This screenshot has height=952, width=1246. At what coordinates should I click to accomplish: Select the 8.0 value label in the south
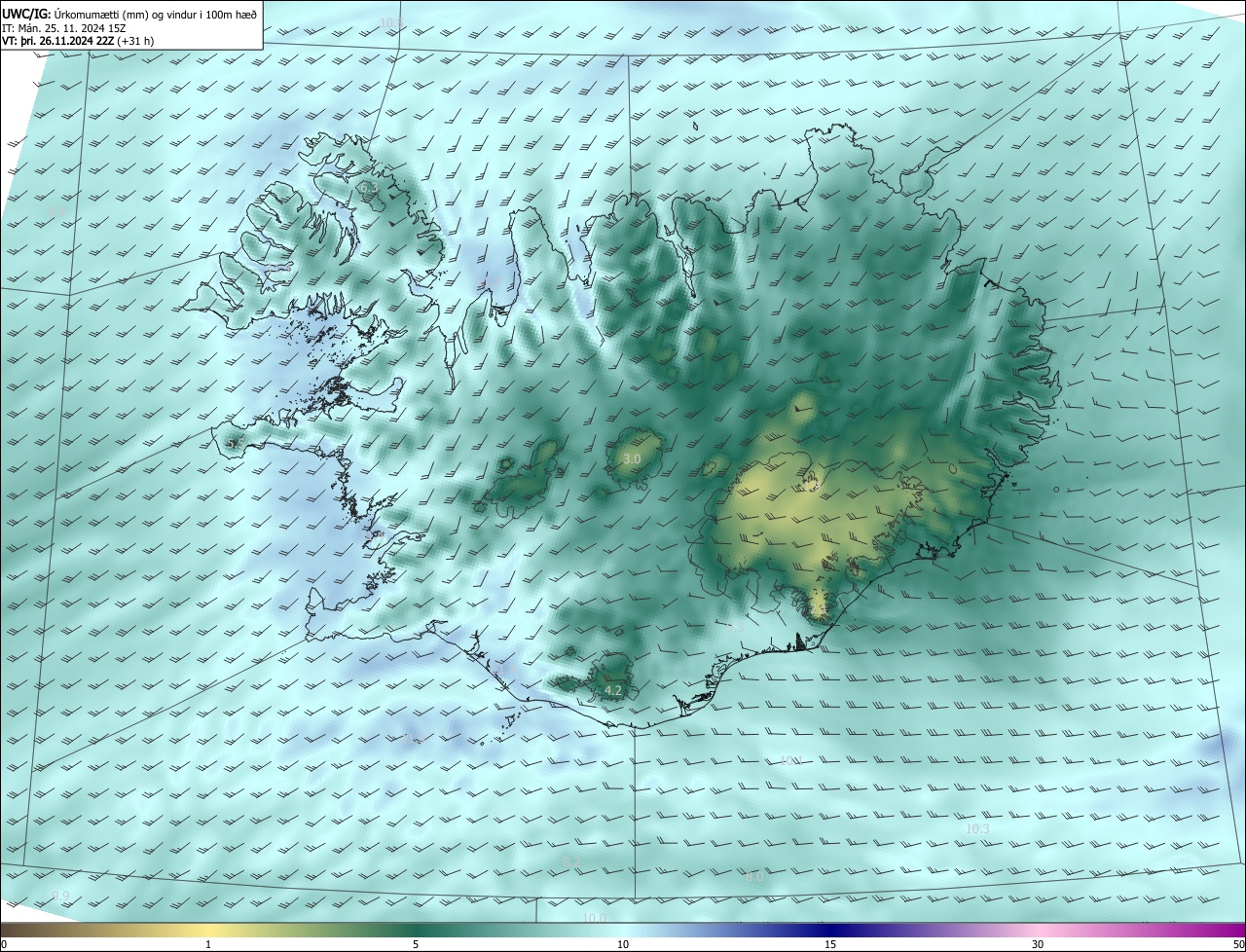pos(754,877)
